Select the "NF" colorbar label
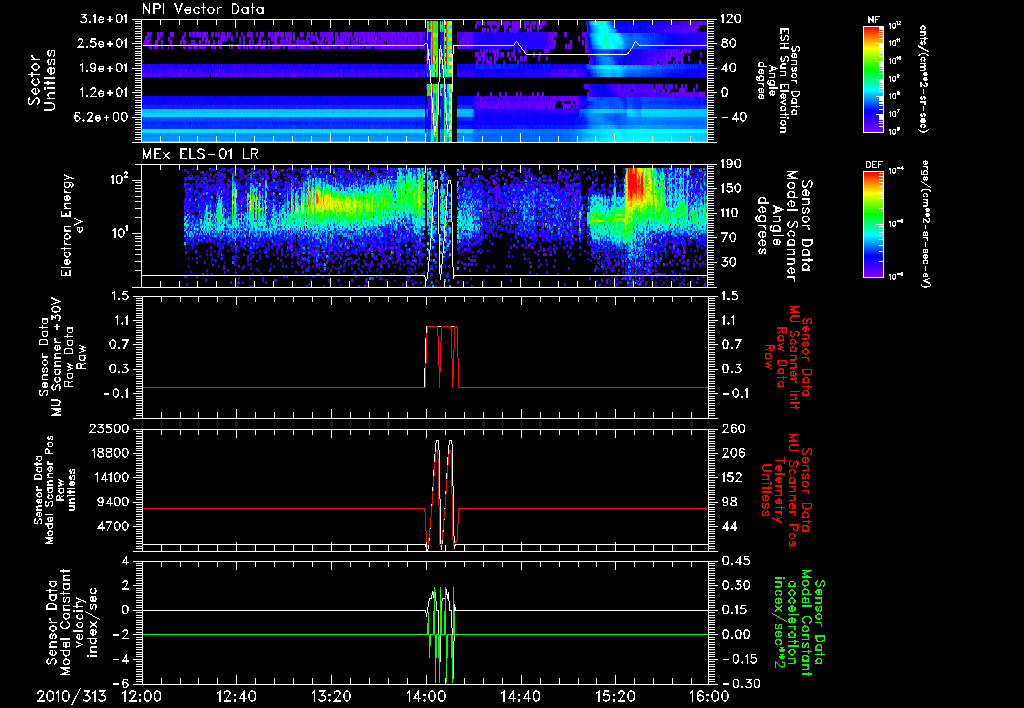The height and width of the screenshot is (708, 1024). click(873, 20)
